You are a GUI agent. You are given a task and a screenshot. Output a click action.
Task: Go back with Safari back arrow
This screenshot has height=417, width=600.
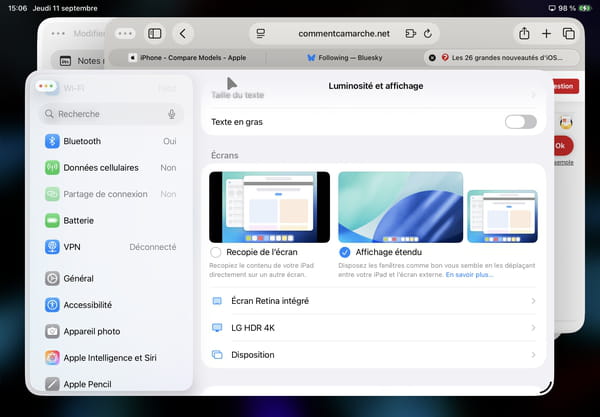[182, 33]
